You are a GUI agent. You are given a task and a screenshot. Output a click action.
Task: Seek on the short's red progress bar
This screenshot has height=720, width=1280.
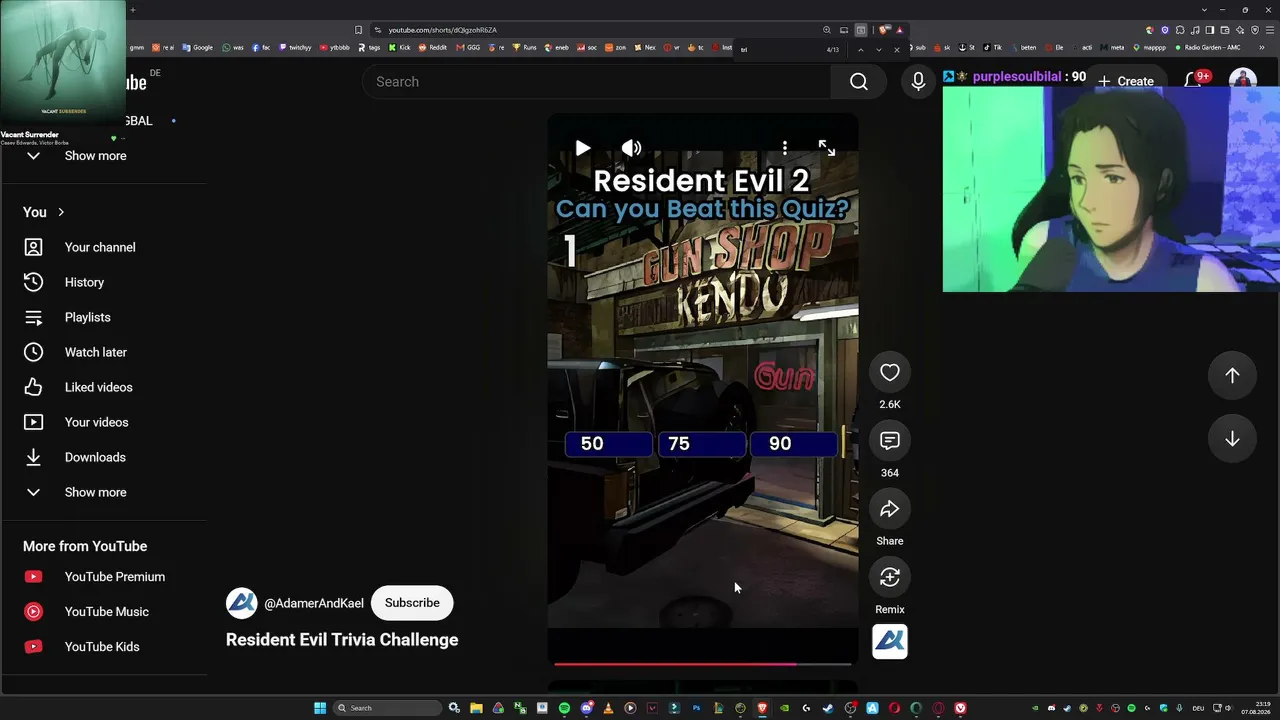point(702,663)
